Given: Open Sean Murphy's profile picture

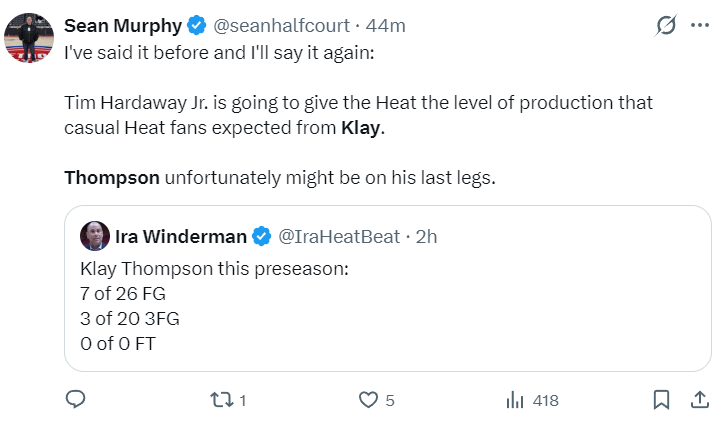Looking at the screenshot, I should [29, 38].
